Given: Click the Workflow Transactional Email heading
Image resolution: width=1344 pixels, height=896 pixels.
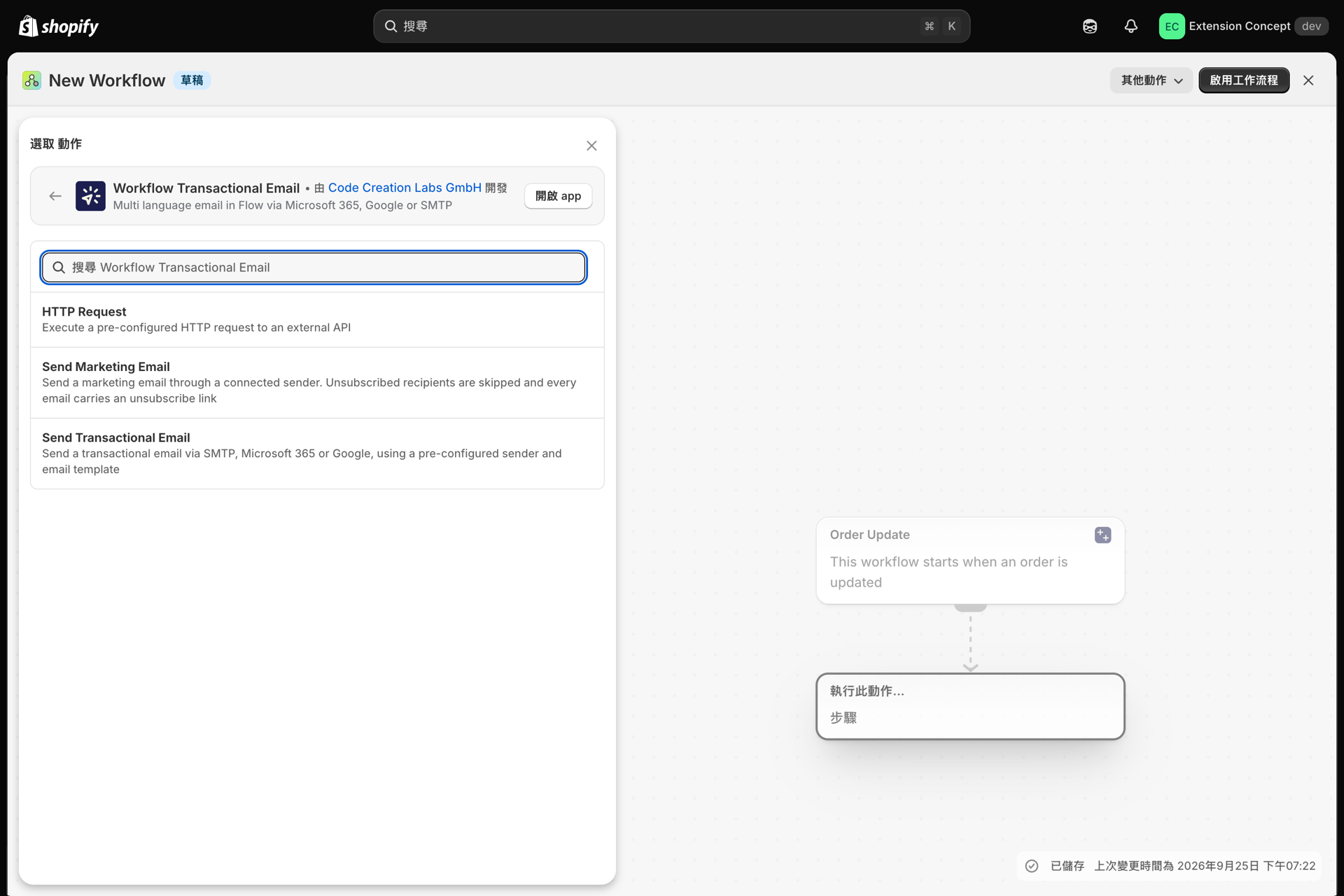Looking at the screenshot, I should (x=206, y=188).
